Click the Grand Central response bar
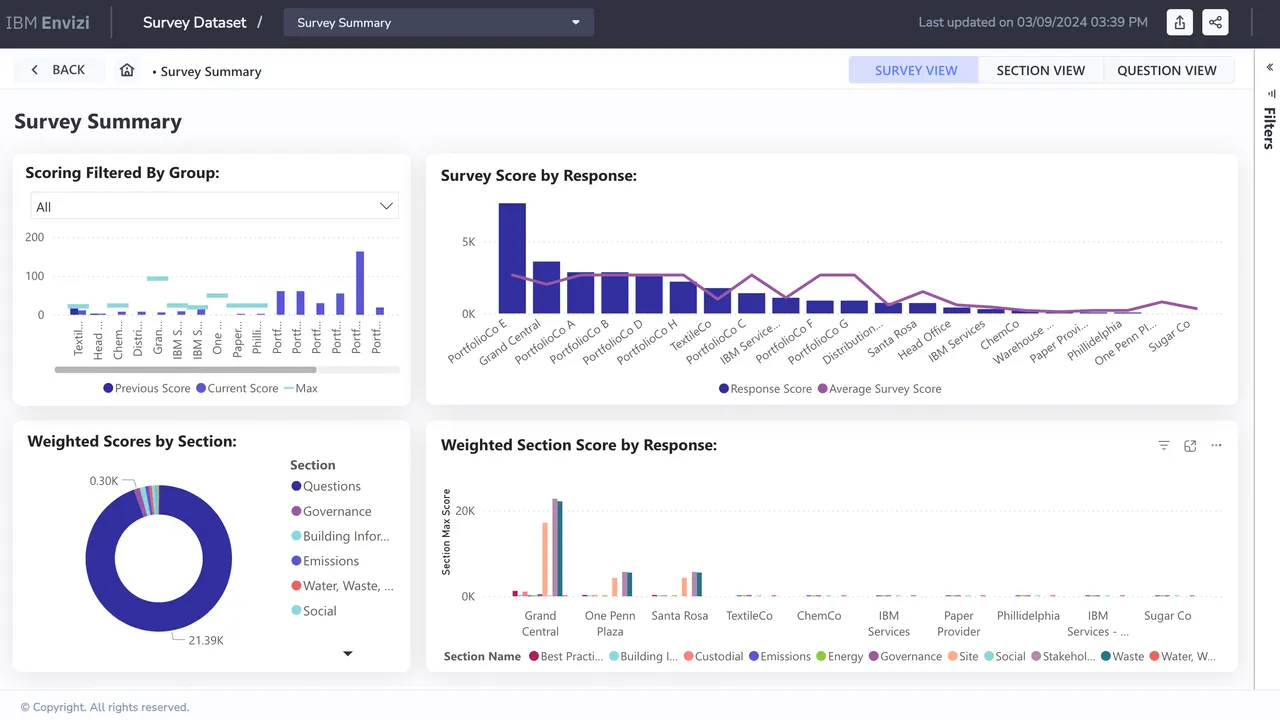Viewport: 1280px width, 720px height. (x=546, y=288)
